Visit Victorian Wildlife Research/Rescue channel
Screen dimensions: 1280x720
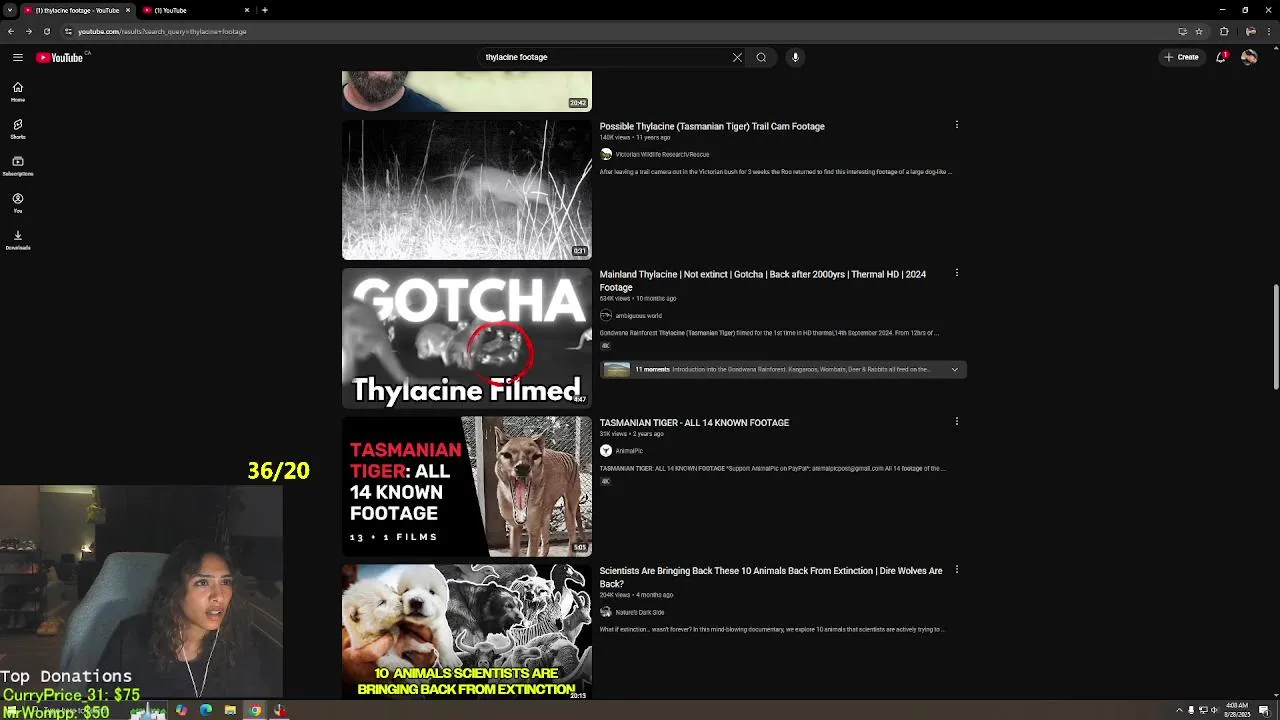click(662, 155)
